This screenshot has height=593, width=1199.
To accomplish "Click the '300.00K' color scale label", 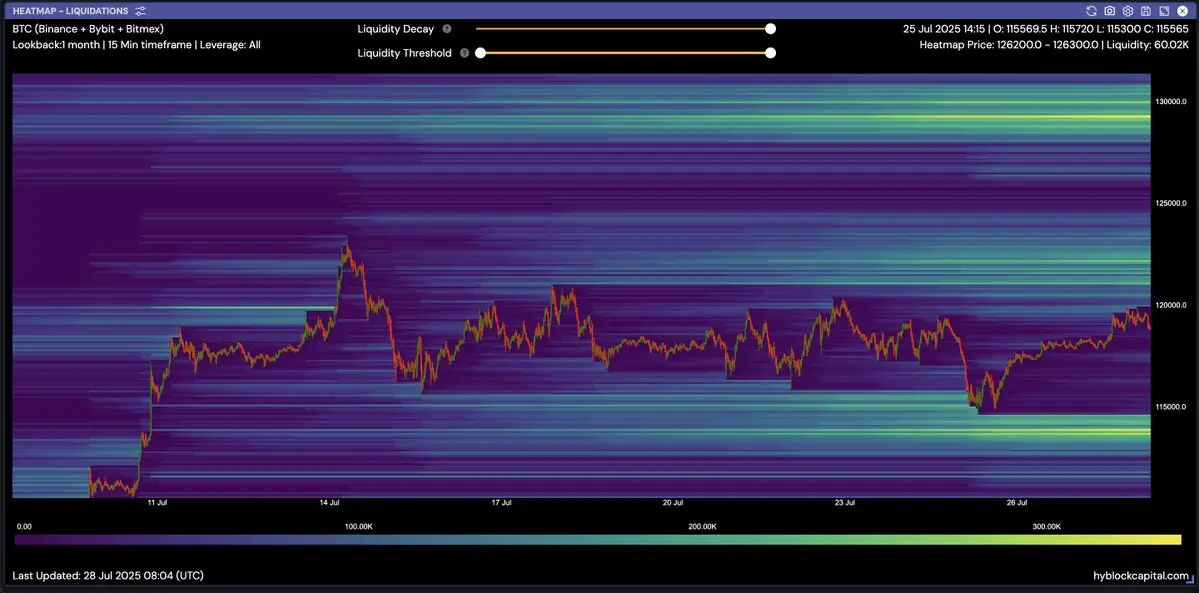I will [1046, 526].
